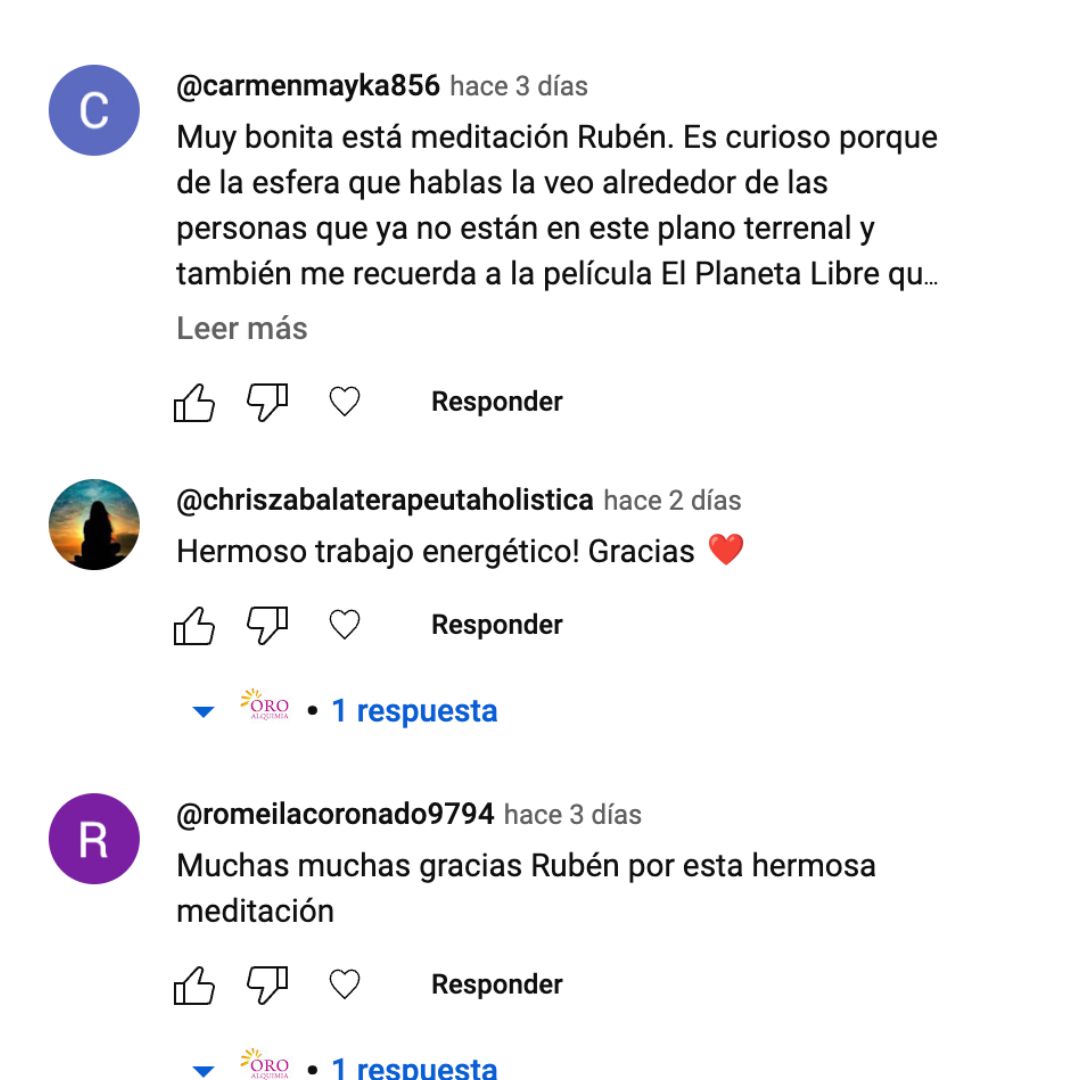This screenshot has height=1080, width=1080.
Task: Like the comment by @carmenmayka856
Action: point(194,402)
